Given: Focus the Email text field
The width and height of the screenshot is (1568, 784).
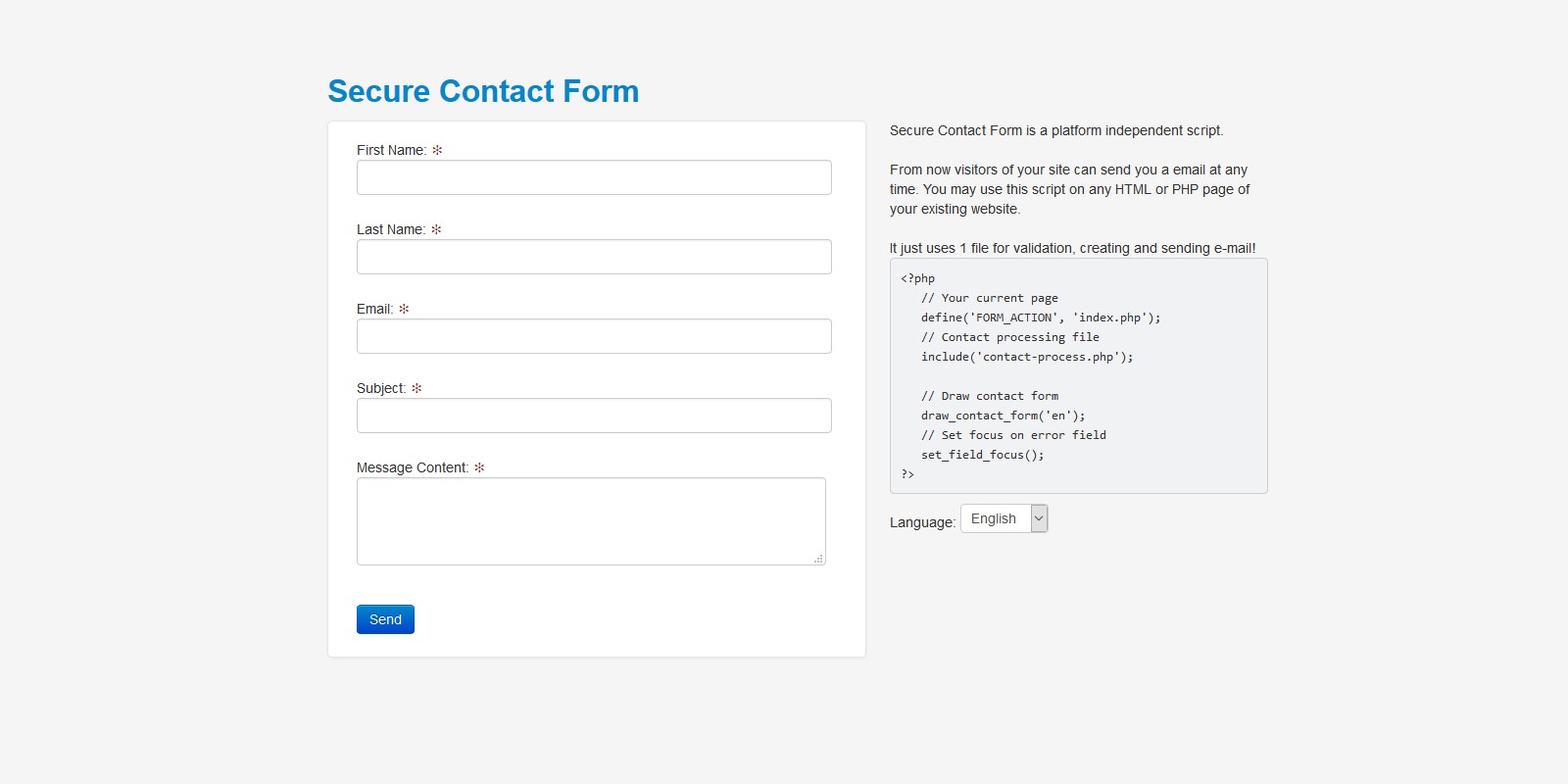Looking at the screenshot, I should [x=594, y=336].
